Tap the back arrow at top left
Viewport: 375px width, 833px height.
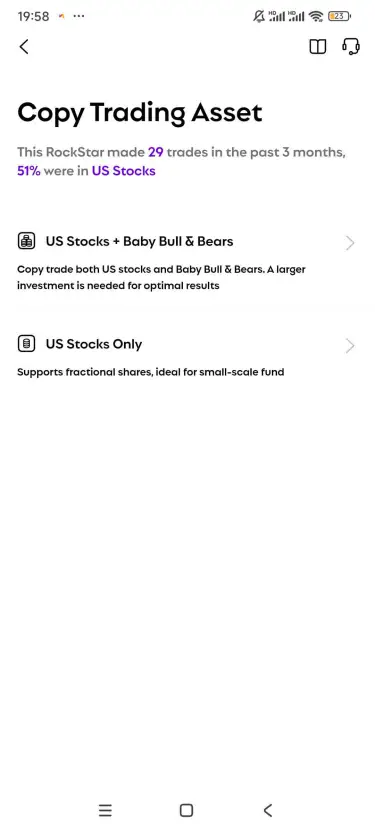click(24, 47)
